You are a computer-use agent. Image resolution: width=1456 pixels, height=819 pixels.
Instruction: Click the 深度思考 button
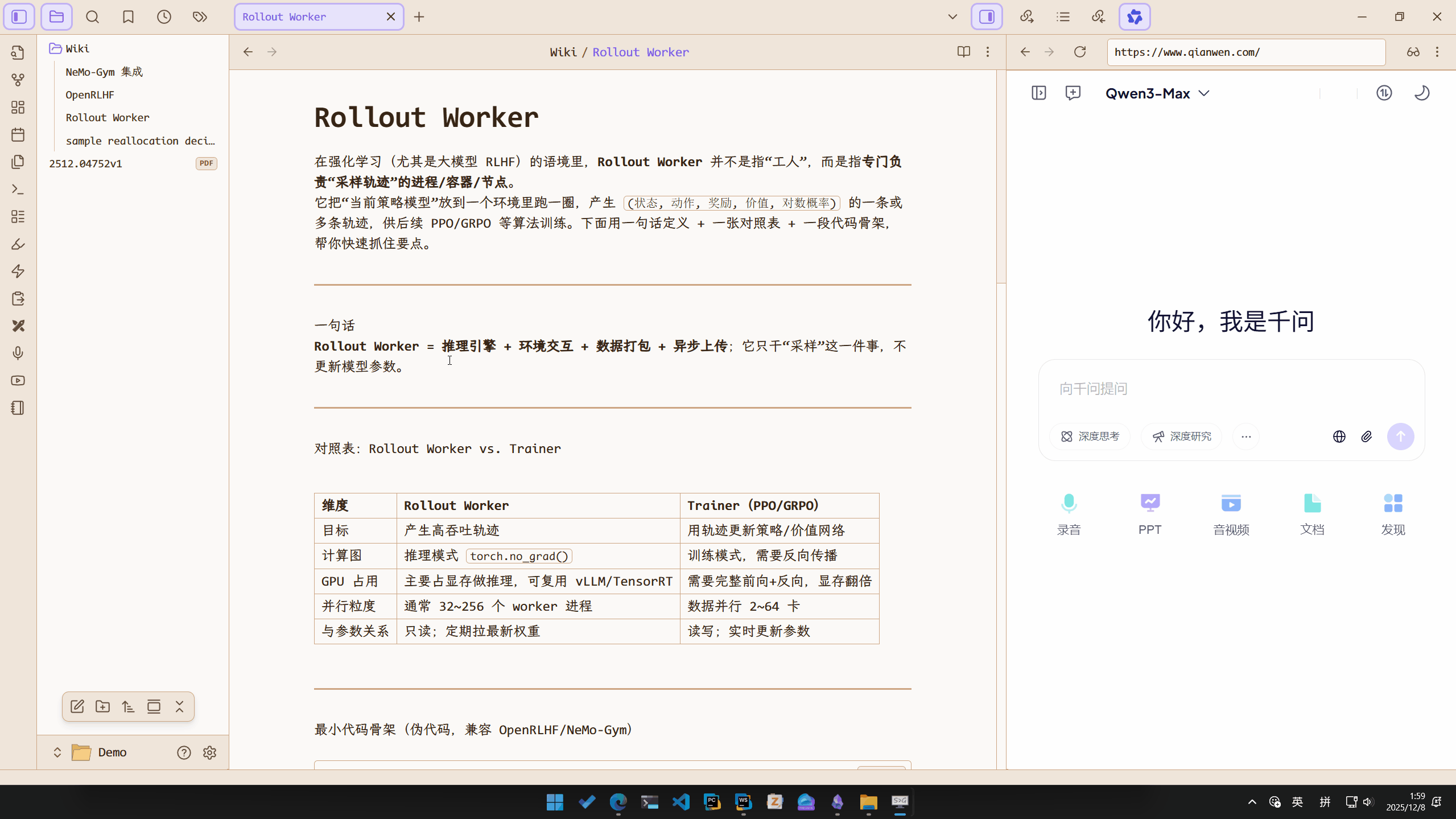pos(1090,437)
